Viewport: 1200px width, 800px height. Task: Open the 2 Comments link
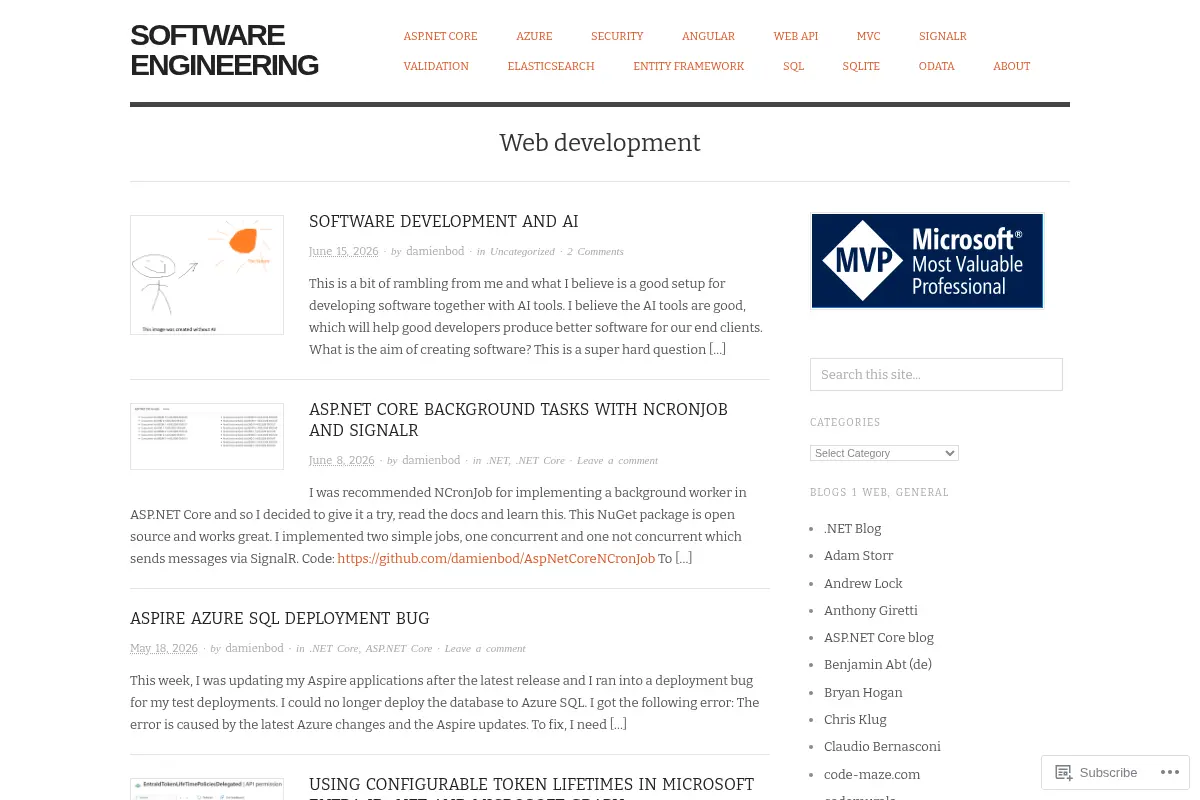(x=595, y=251)
